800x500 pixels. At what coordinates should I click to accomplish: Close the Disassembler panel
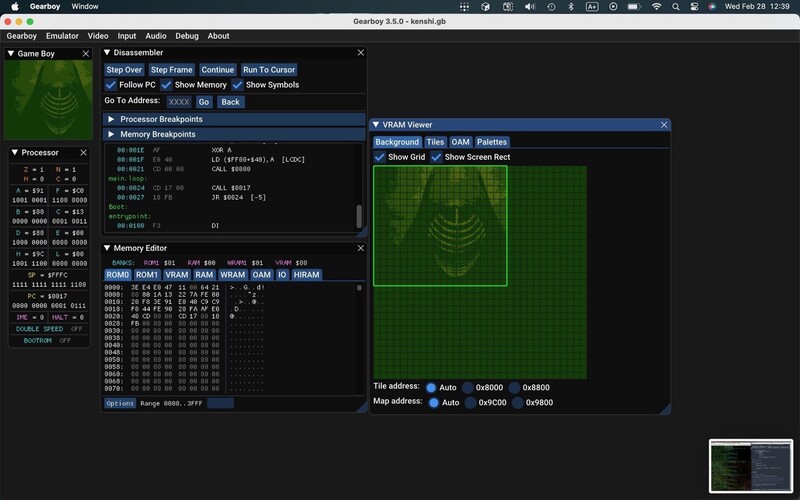tap(361, 53)
